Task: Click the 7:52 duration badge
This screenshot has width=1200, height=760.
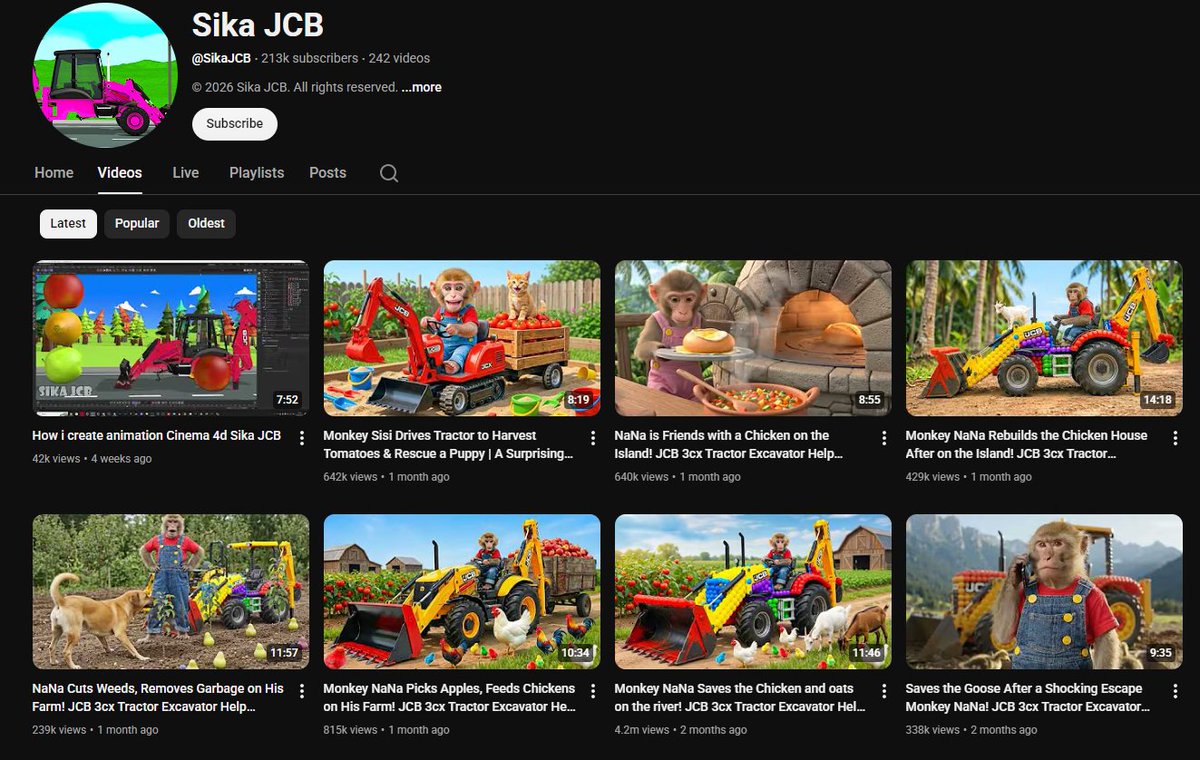Action: click(287, 400)
